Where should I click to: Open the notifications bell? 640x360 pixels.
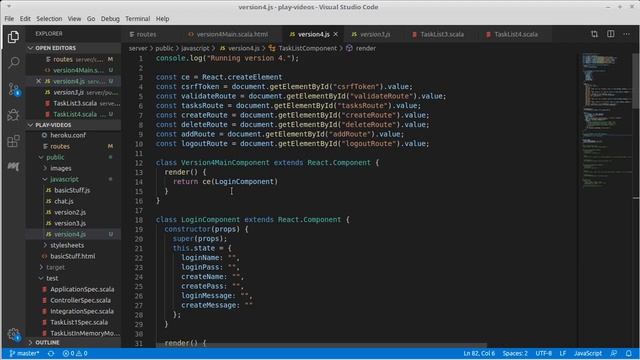point(629,353)
